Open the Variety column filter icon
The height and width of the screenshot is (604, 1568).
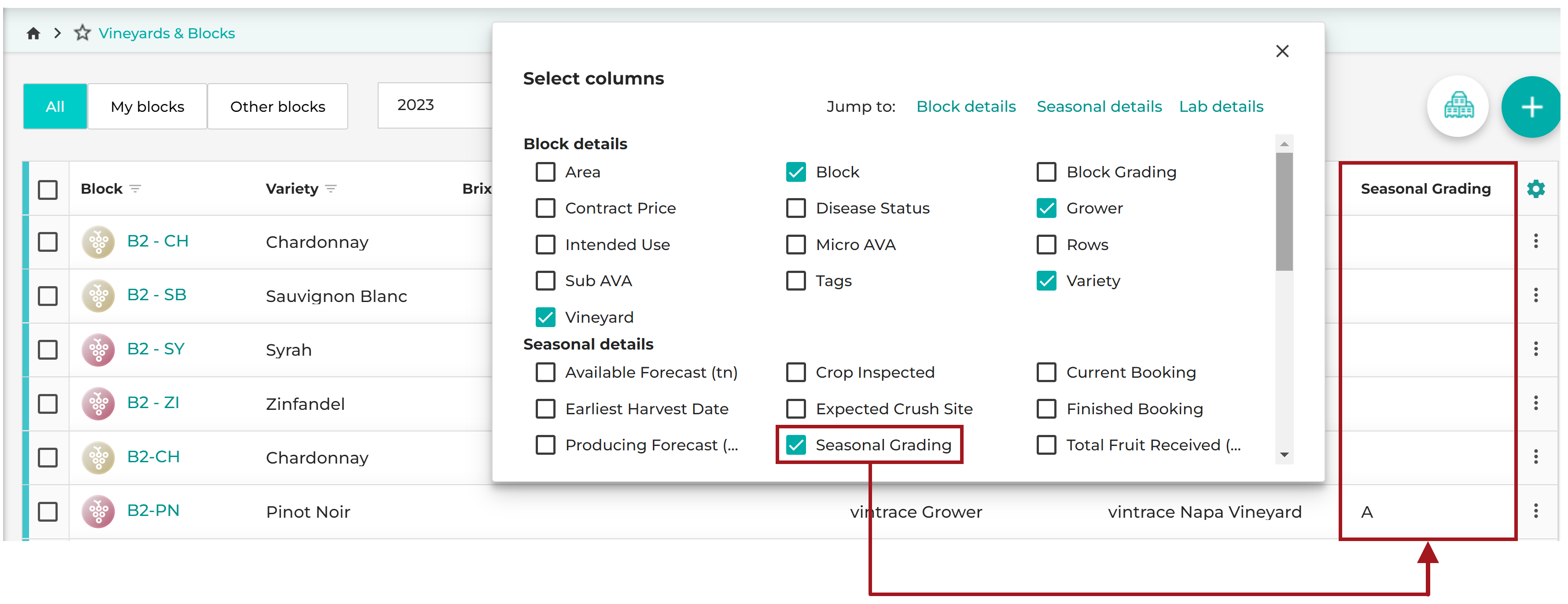coord(331,189)
